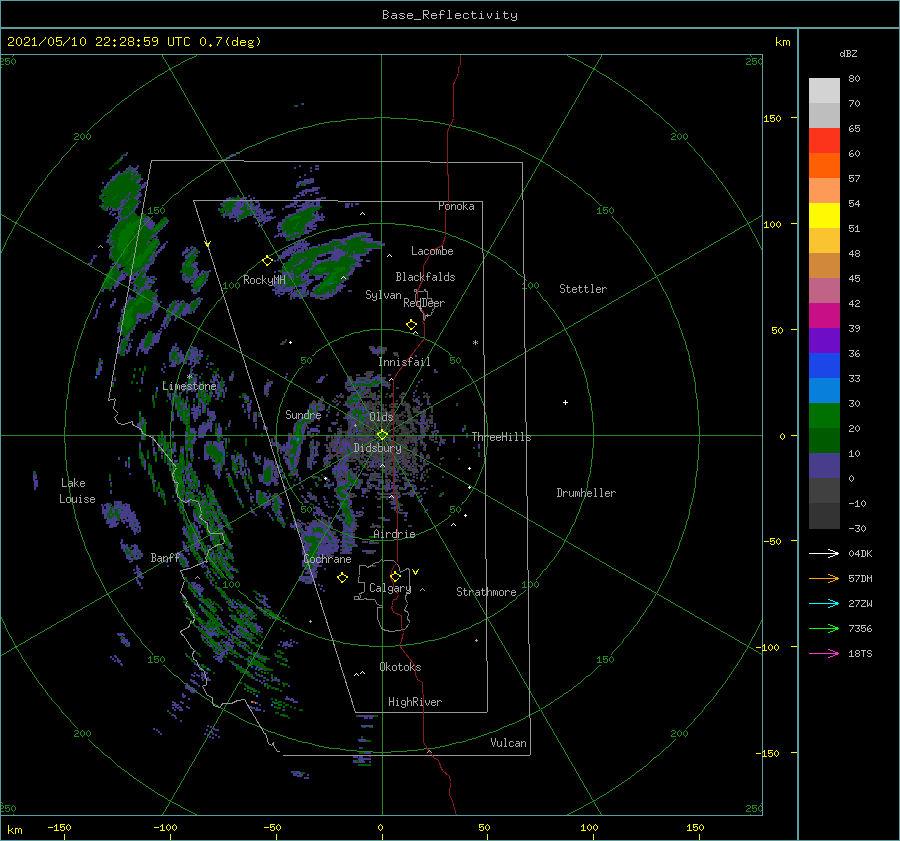Click the Strathmore label

coord(486,592)
